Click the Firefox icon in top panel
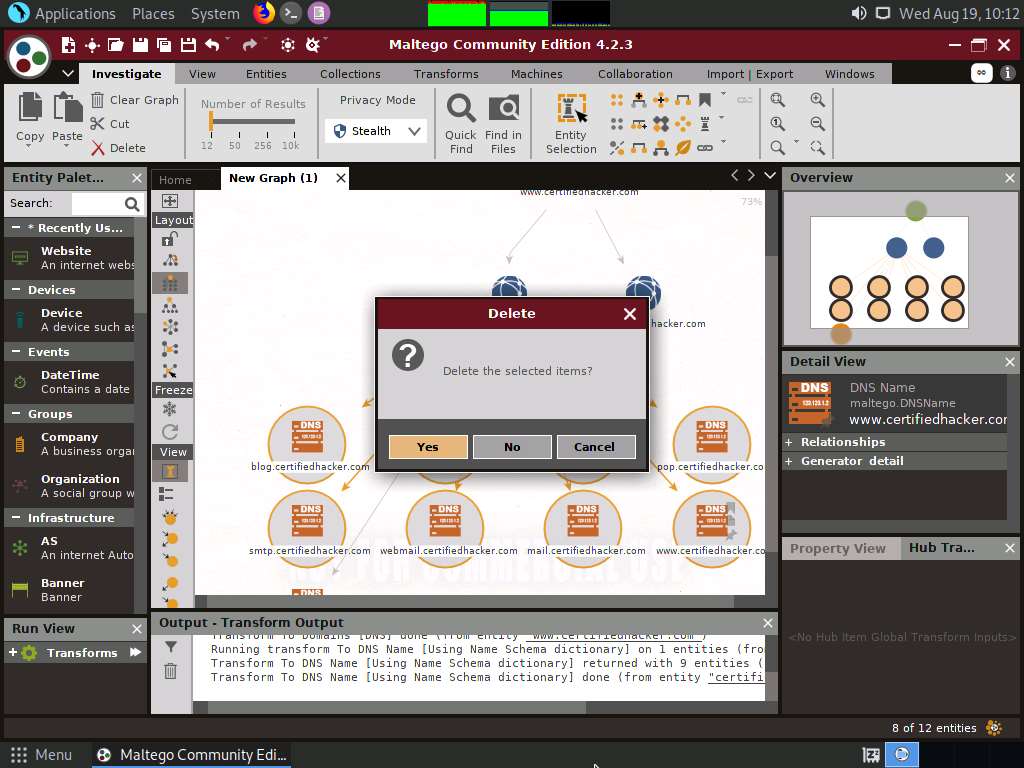The height and width of the screenshot is (768, 1024). point(264,13)
